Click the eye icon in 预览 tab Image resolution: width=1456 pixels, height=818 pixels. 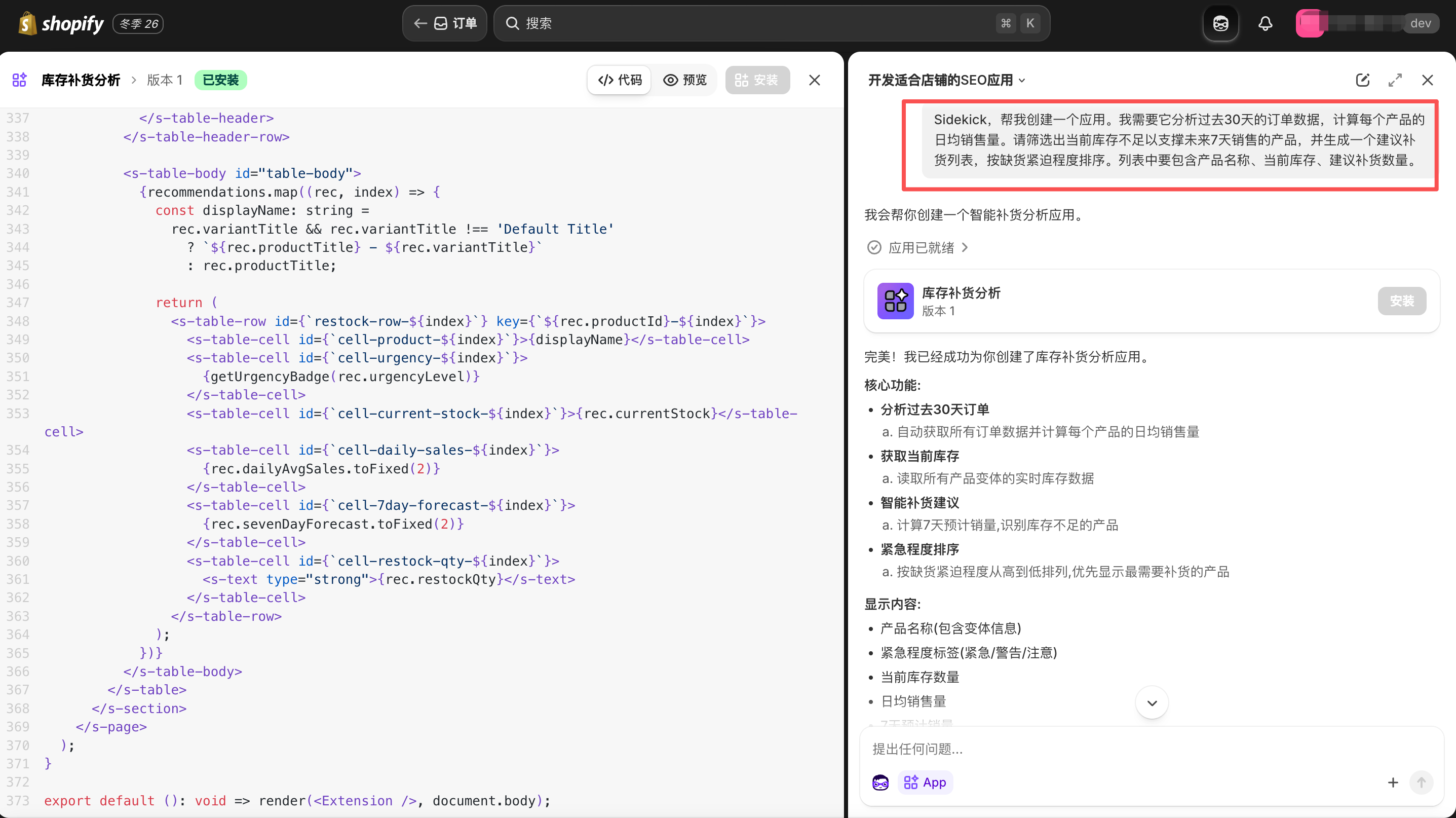click(x=670, y=80)
